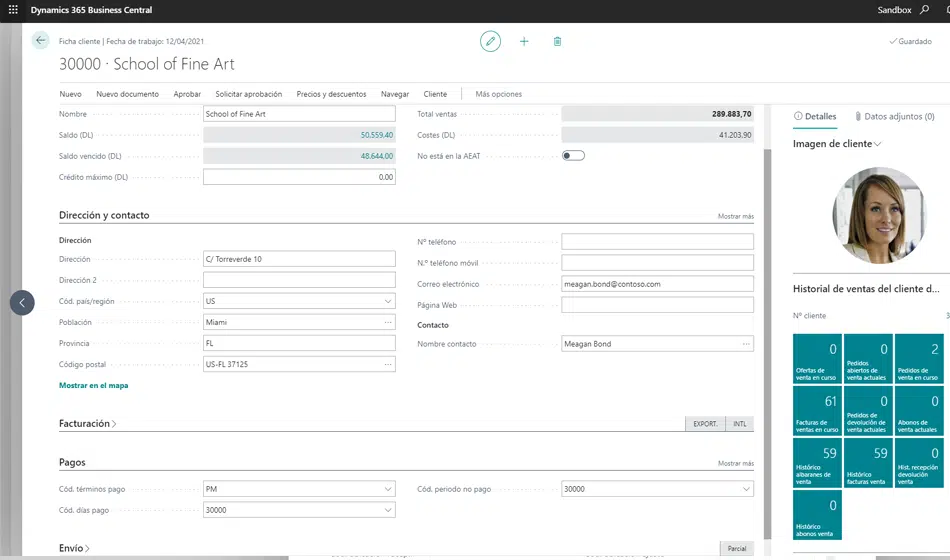Click the Mostrar en el mapa link

coord(94,385)
